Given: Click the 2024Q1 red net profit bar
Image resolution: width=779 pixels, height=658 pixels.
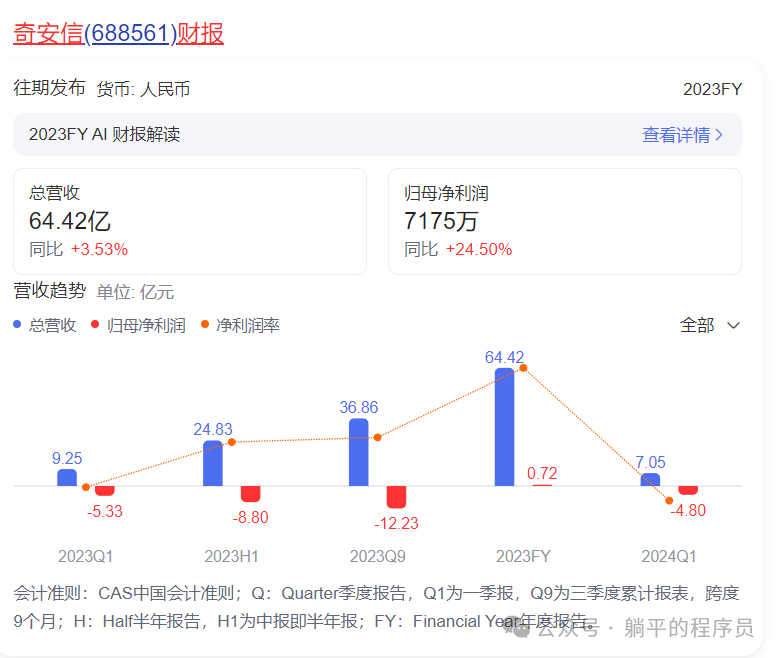Looking at the screenshot, I should point(688,491).
